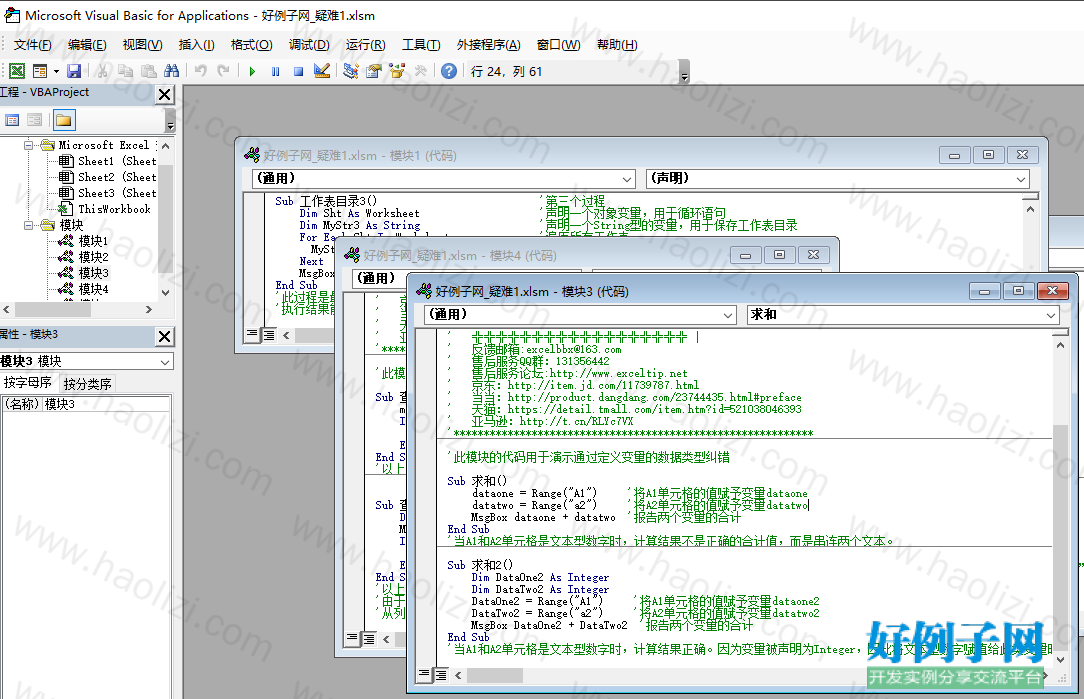The width and height of the screenshot is (1084, 699).
Task: Open the 运行(R) menu
Action: (x=366, y=45)
